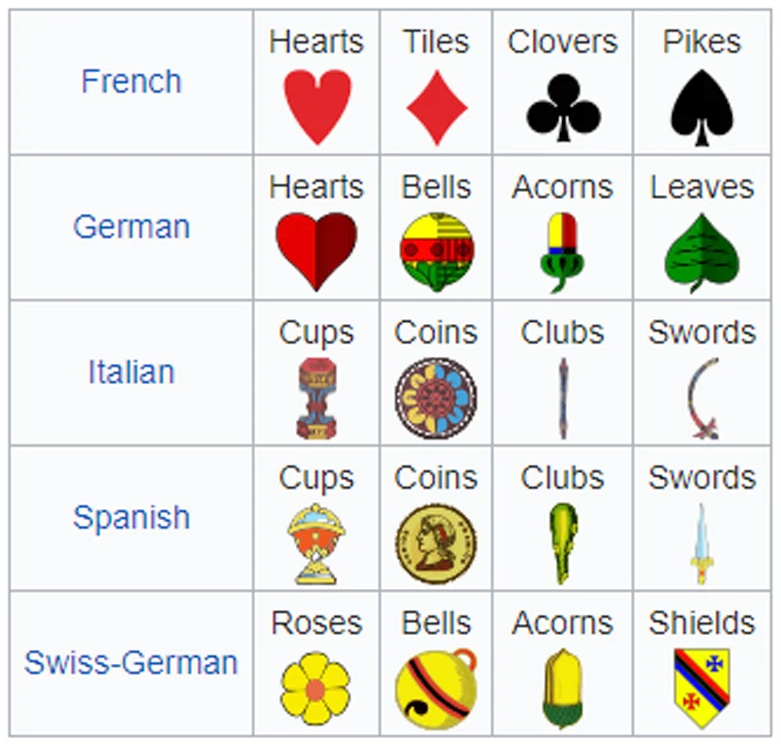Click the Spanish link
Viewport: 781px width, 749px height.
(x=131, y=517)
